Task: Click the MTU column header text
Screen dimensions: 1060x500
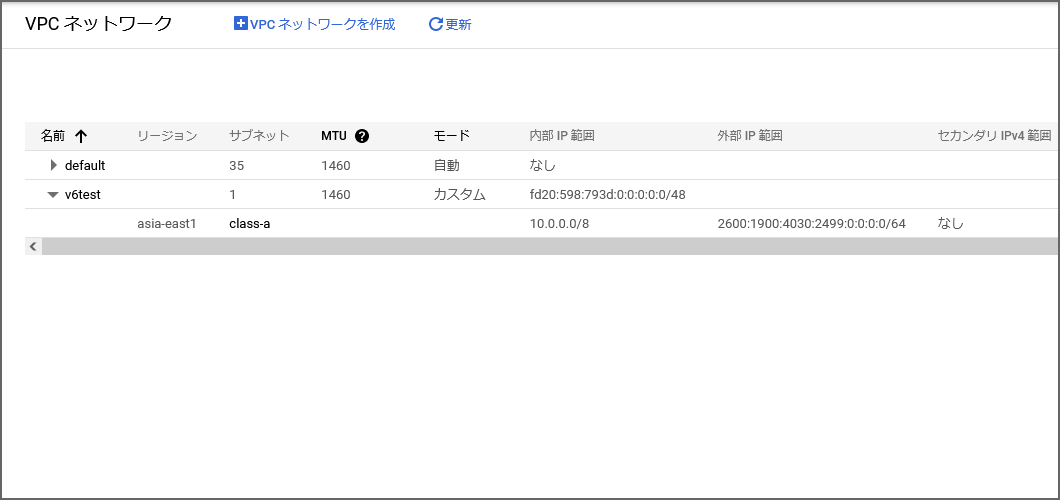Action: click(333, 136)
